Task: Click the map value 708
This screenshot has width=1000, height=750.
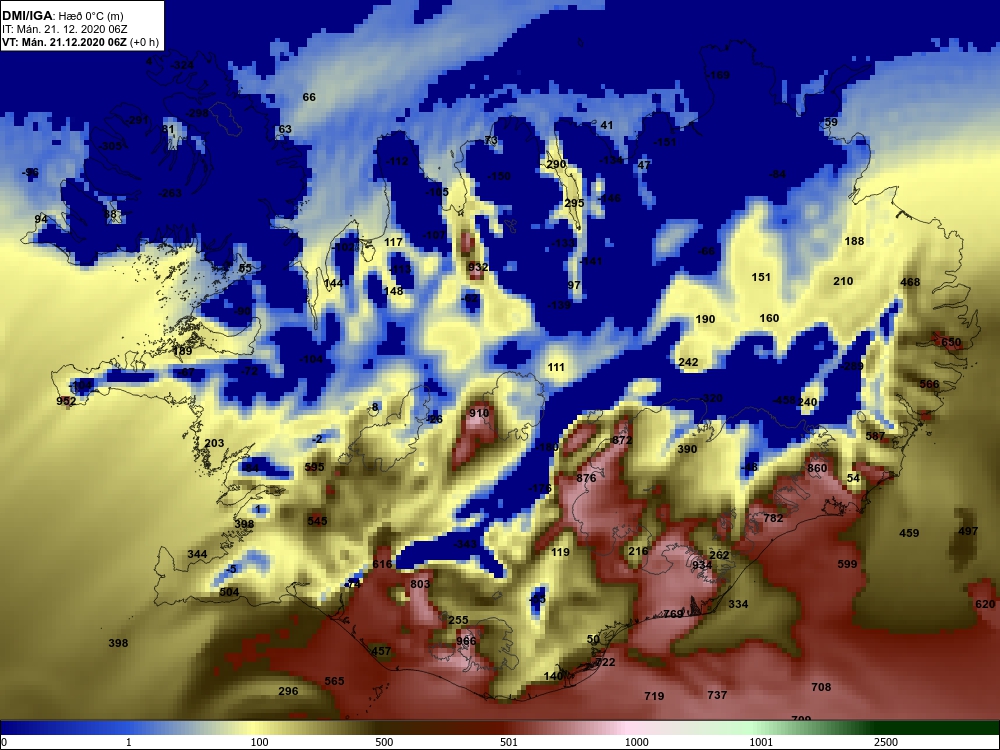Action: coord(821,686)
